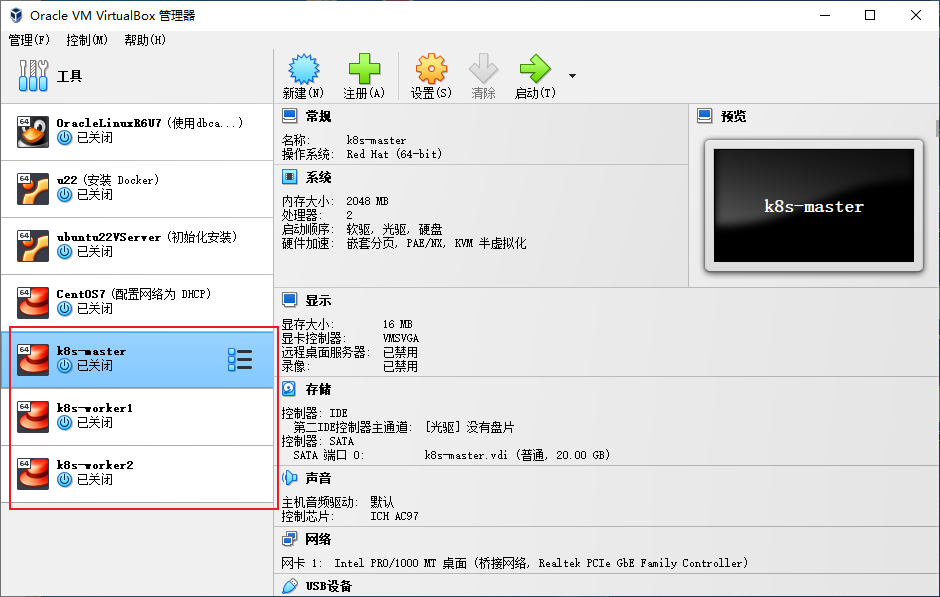Click the 清除 discard arrow icon
This screenshot has height=597, width=940.
(483, 69)
